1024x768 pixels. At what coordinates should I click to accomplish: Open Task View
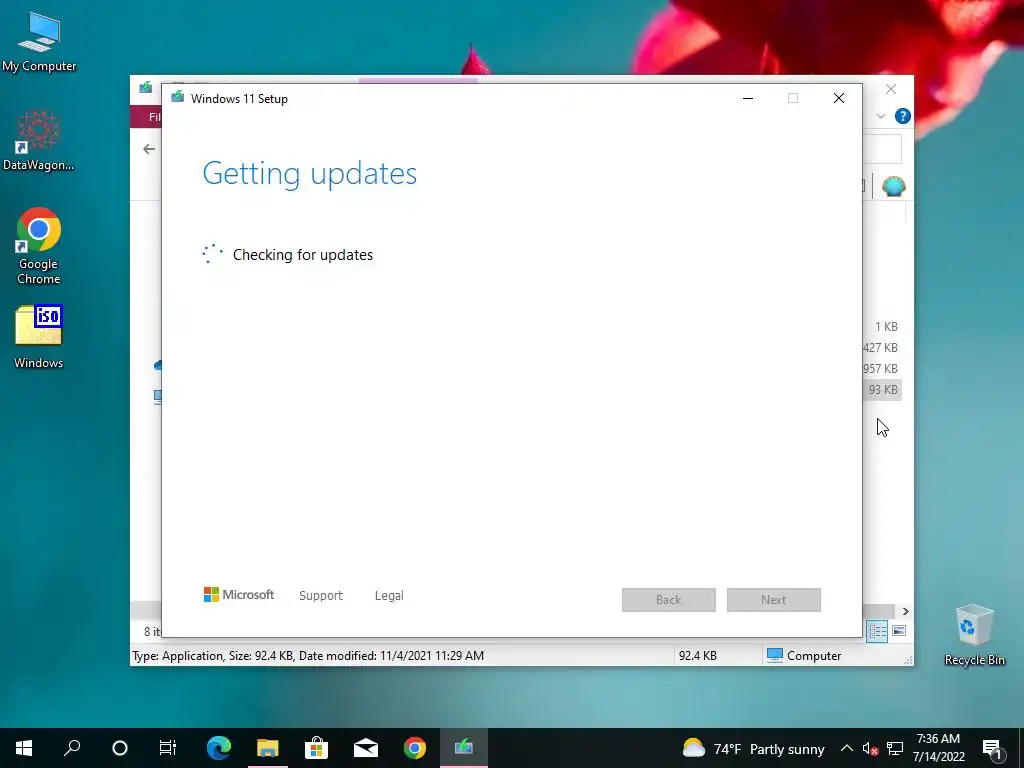pyautogui.click(x=168, y=748)
